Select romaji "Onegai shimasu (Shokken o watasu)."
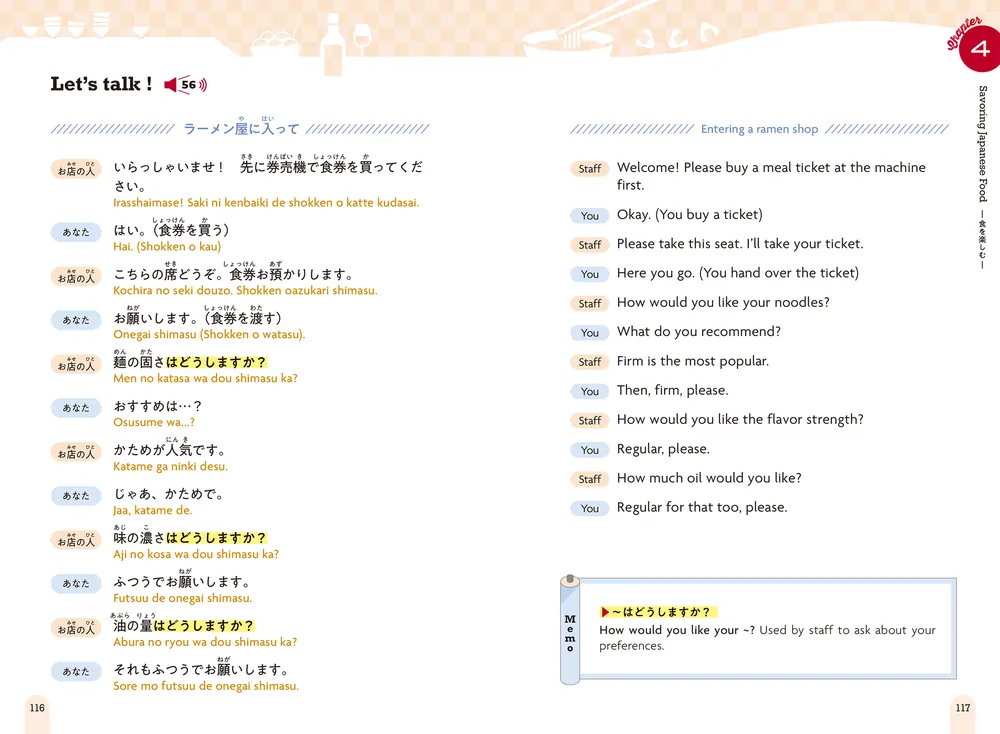Screen dimensions: 1000x734 coord(209,335)
